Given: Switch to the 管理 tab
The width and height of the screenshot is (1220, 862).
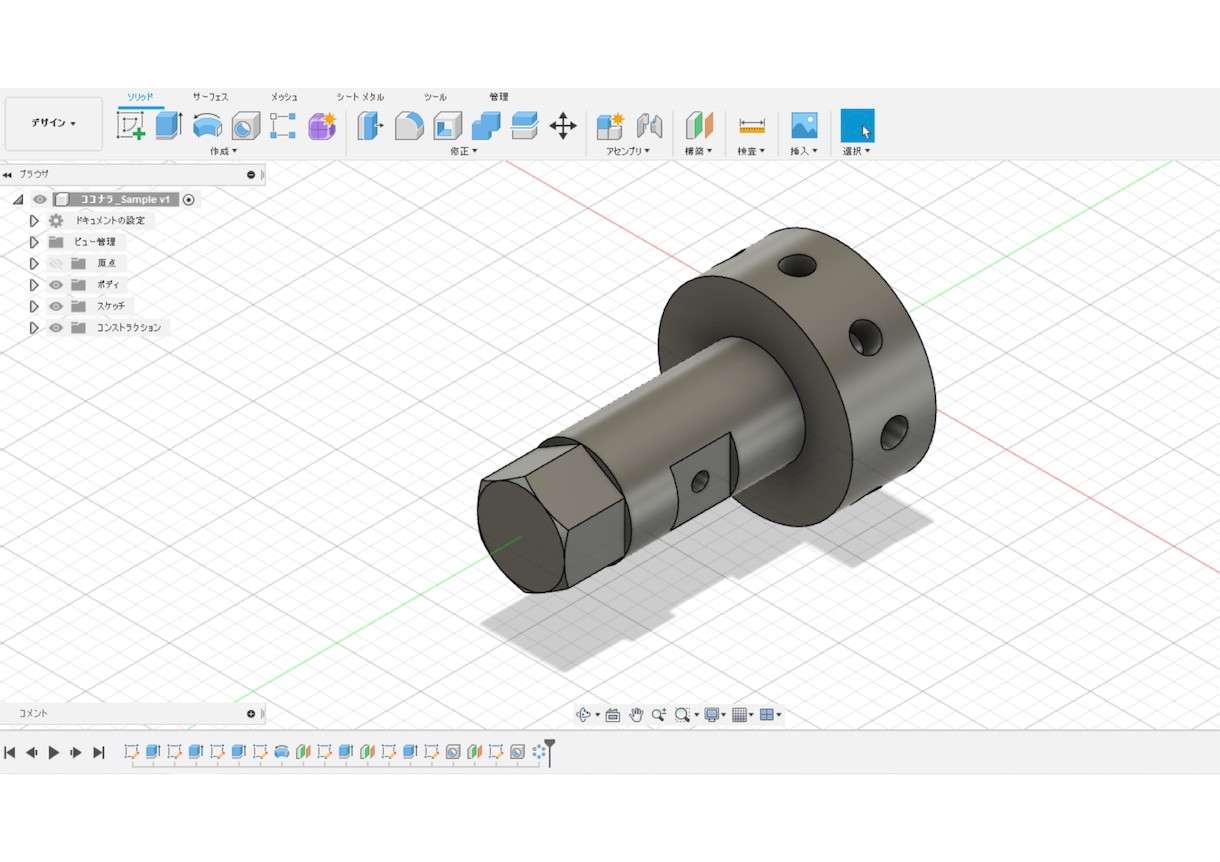Looking at the screenshot, I should click(x=499, y=97).
